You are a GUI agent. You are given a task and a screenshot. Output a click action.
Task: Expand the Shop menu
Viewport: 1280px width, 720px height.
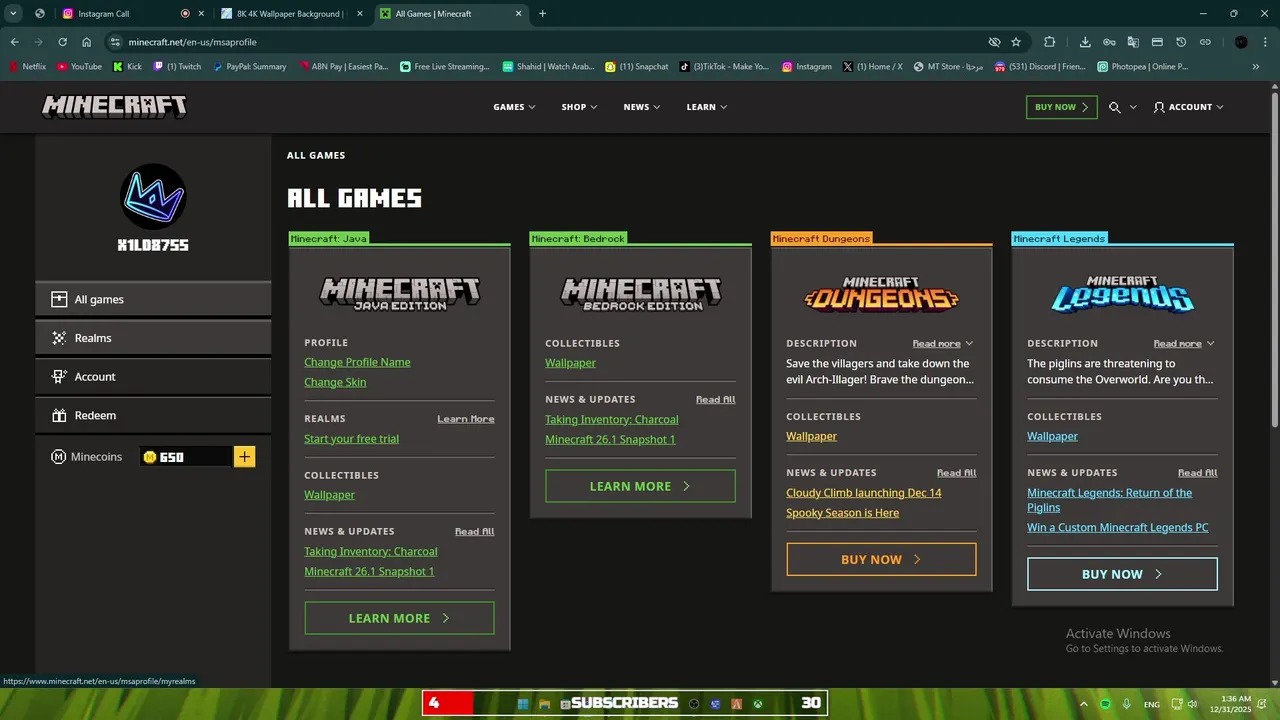point(579,107)
